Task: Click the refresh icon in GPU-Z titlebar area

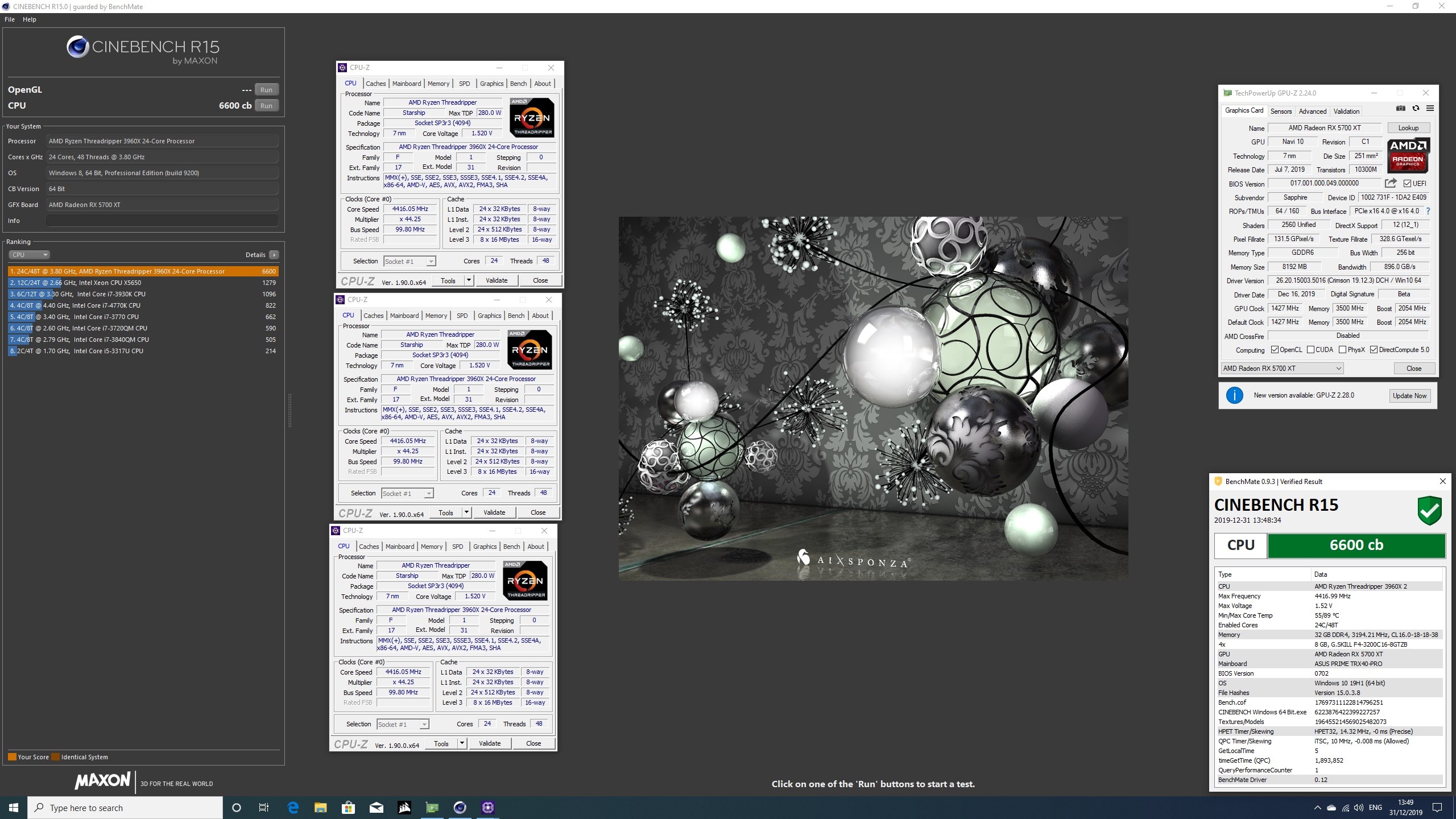Action: coord(1416,108)
